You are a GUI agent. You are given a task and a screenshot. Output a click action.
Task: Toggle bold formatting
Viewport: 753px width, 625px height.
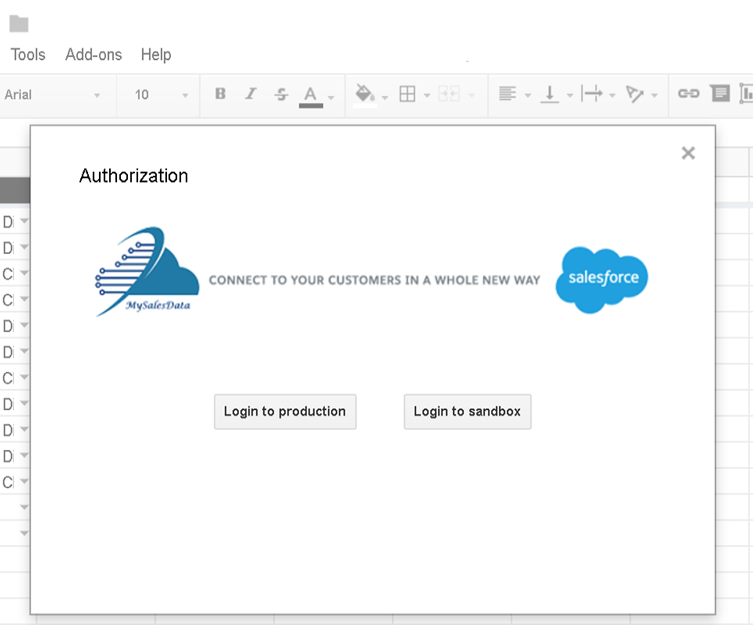pyautogui.click(x=220, y=94)
